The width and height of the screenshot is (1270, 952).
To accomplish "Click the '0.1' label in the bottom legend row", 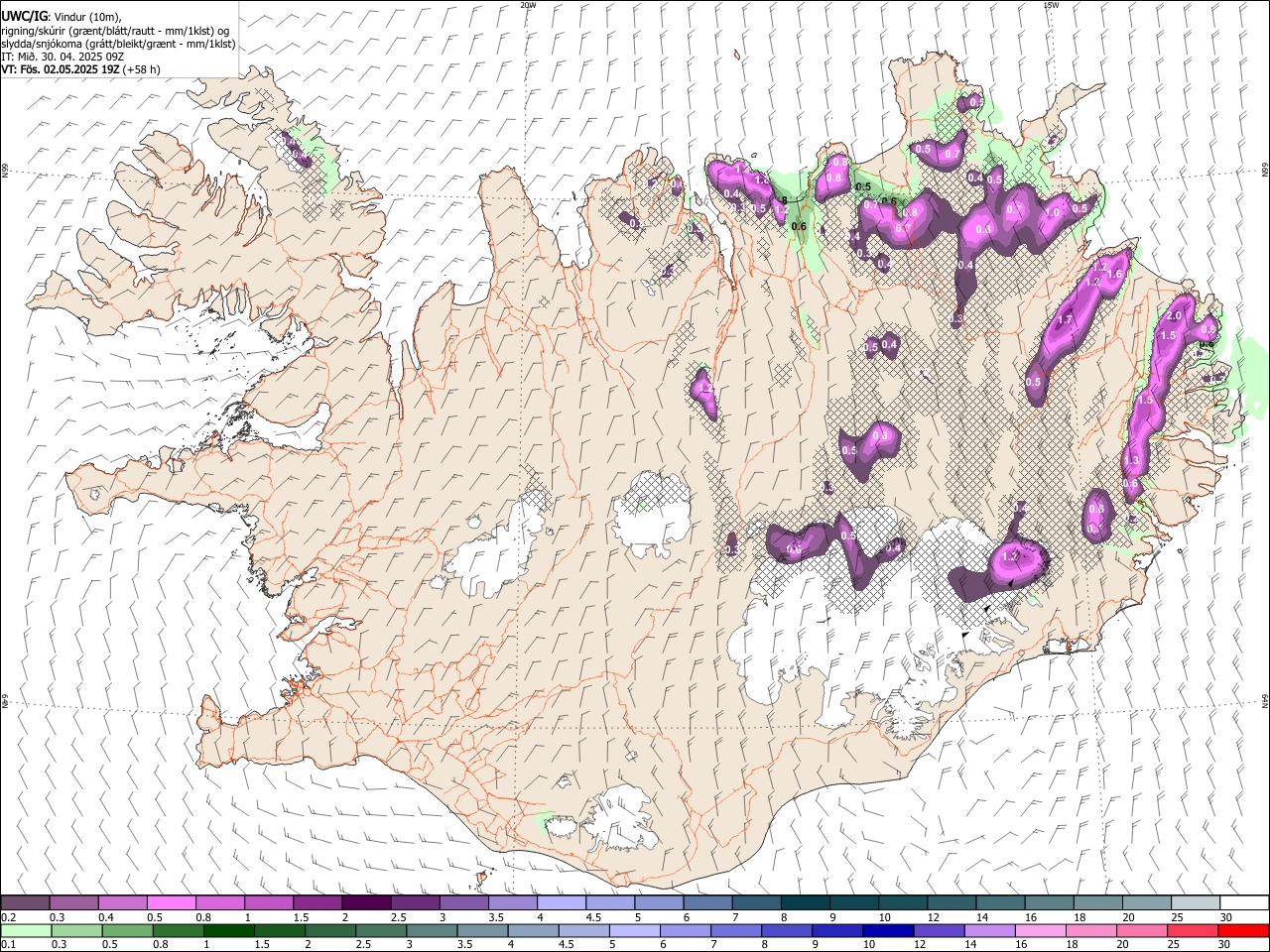I will tap(9, 944).
